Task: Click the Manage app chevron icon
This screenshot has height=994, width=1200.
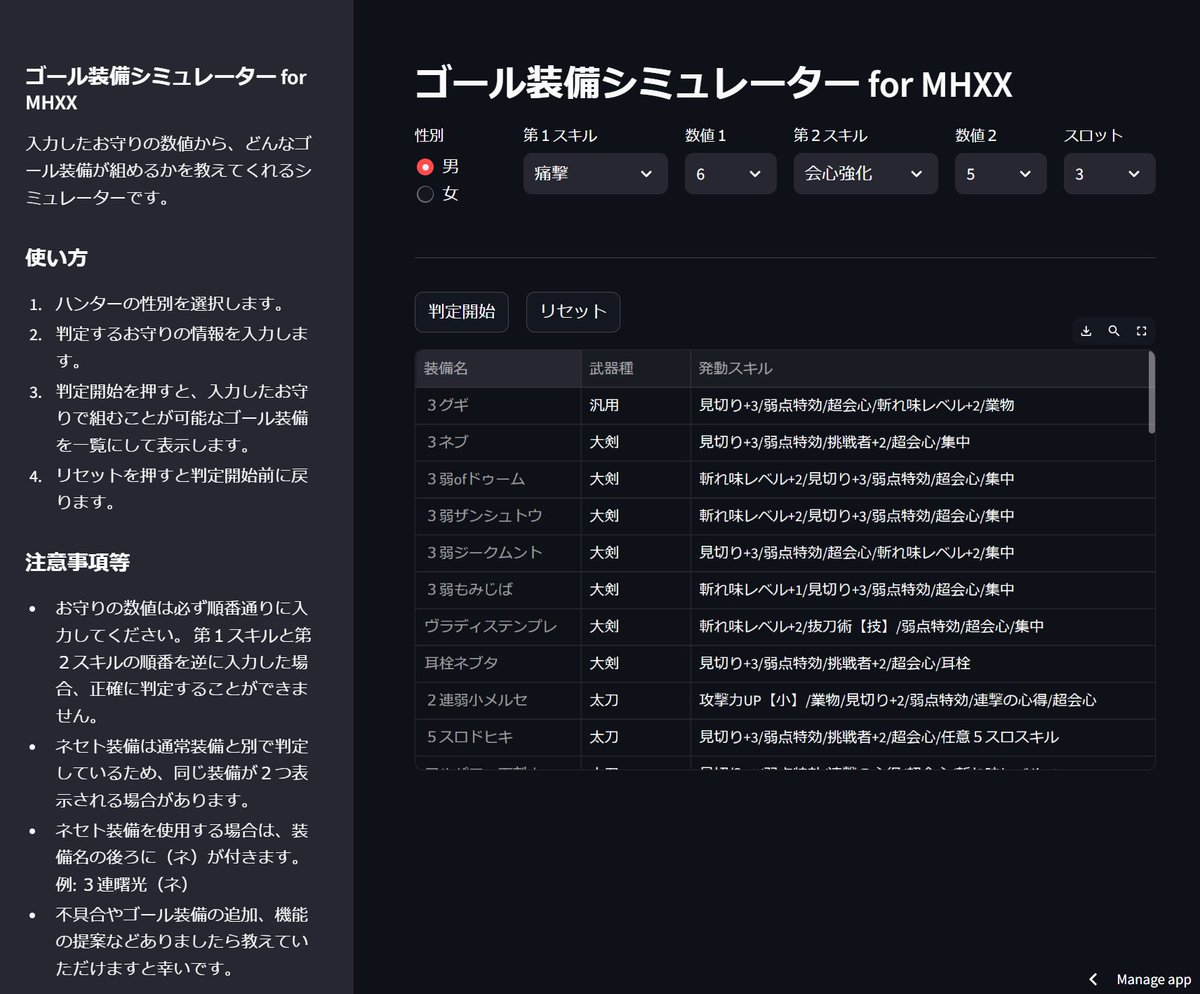Action: click(x=1093, y=980)
